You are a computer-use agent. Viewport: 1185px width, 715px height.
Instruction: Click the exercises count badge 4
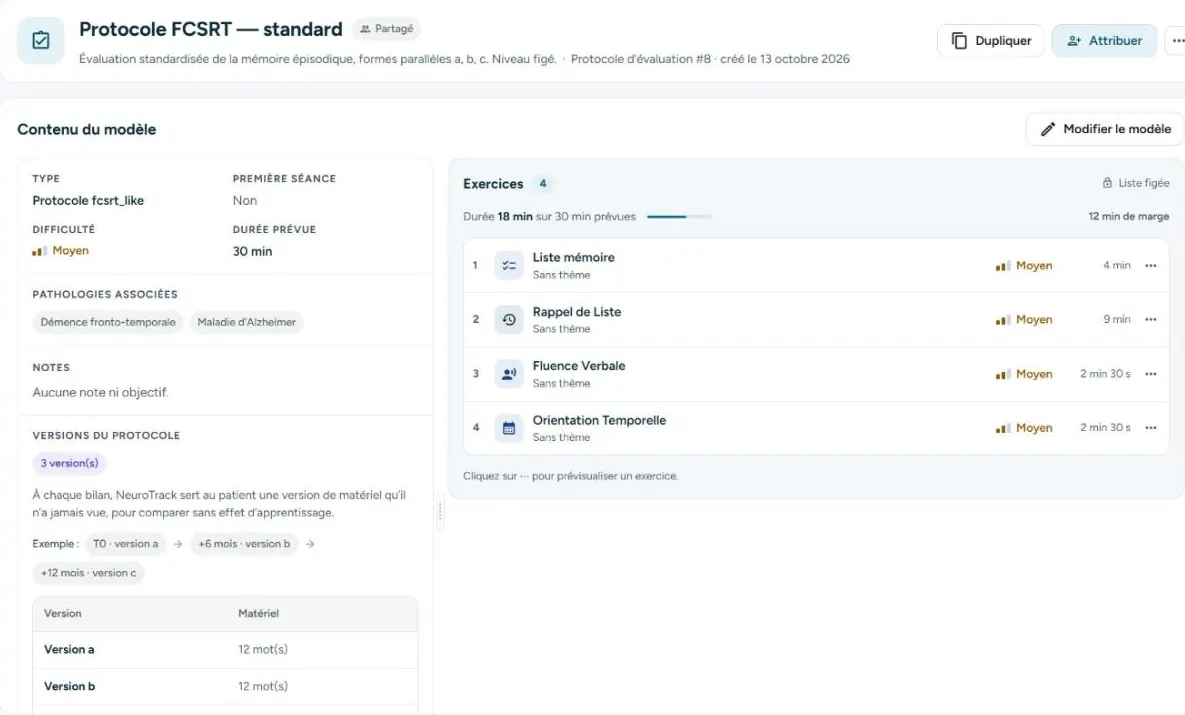tap(543, 184)
